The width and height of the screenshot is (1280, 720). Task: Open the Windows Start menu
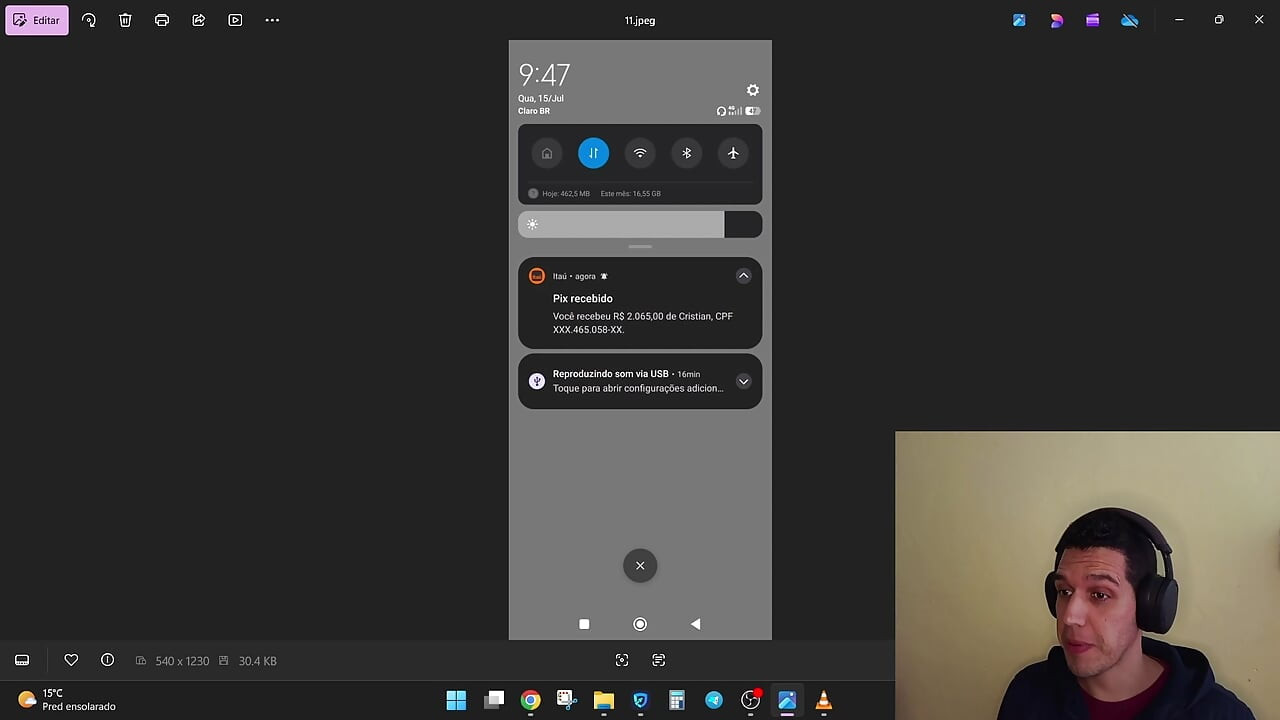pos(456,700)
